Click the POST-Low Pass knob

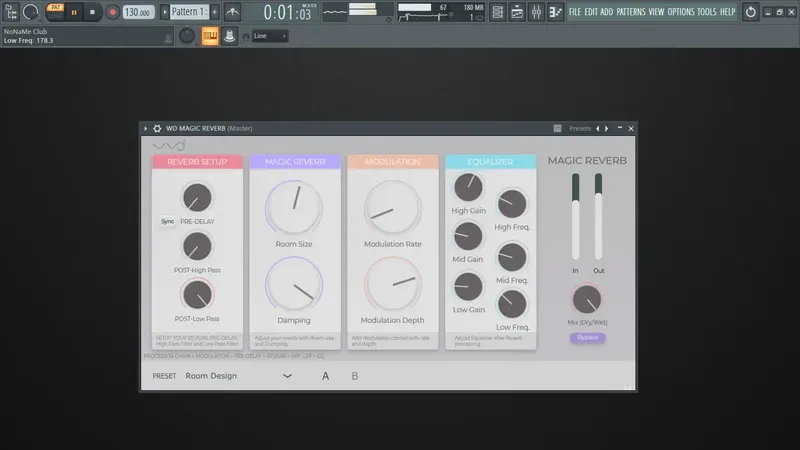(x=197, y=294)
